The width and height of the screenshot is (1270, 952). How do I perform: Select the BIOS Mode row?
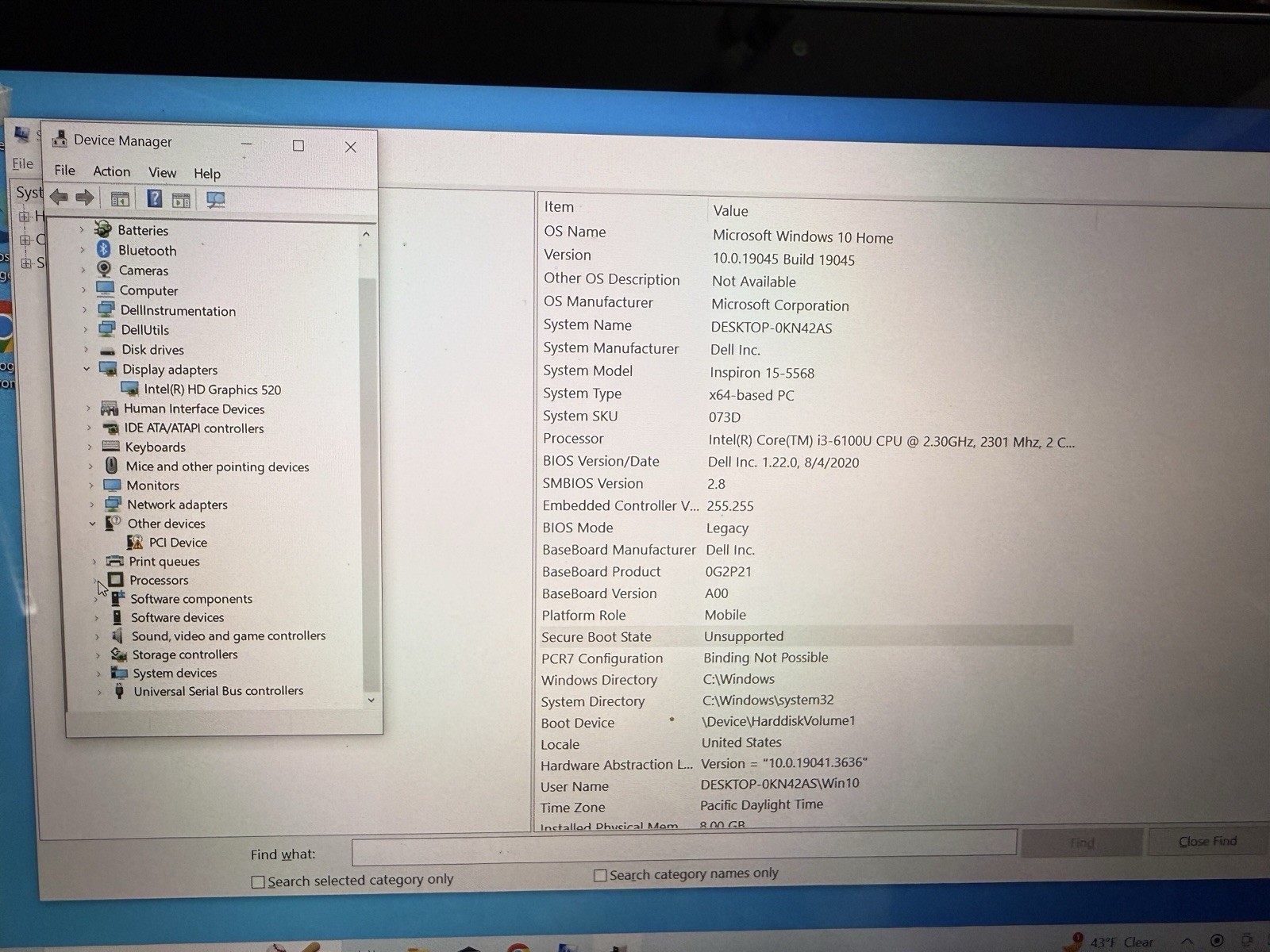(806, 528)
